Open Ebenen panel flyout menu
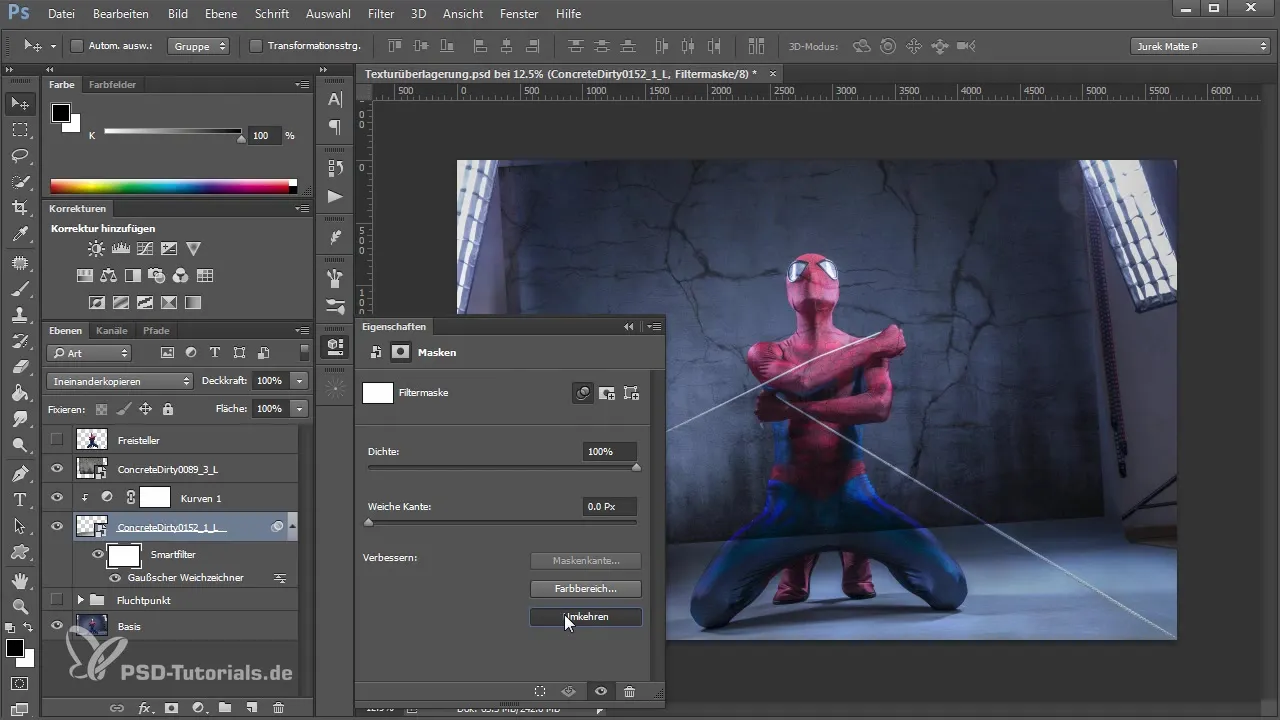Image resolution: width=1280 pixels, height=720 pixels. [302, 330]
